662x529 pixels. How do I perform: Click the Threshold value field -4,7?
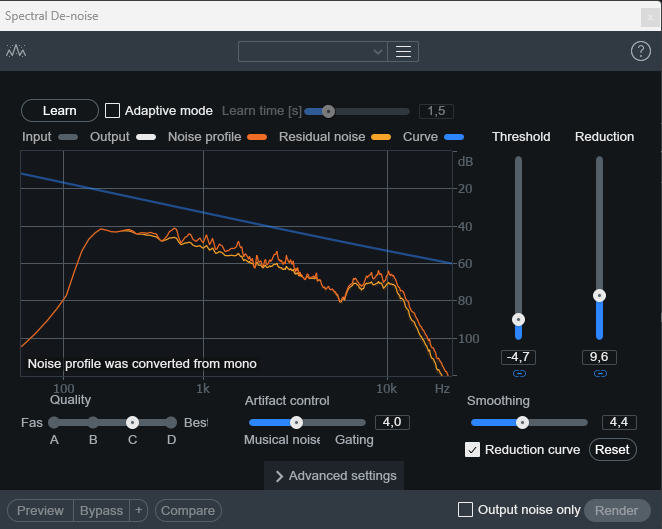pyautogui.click(x=518, y=357)
